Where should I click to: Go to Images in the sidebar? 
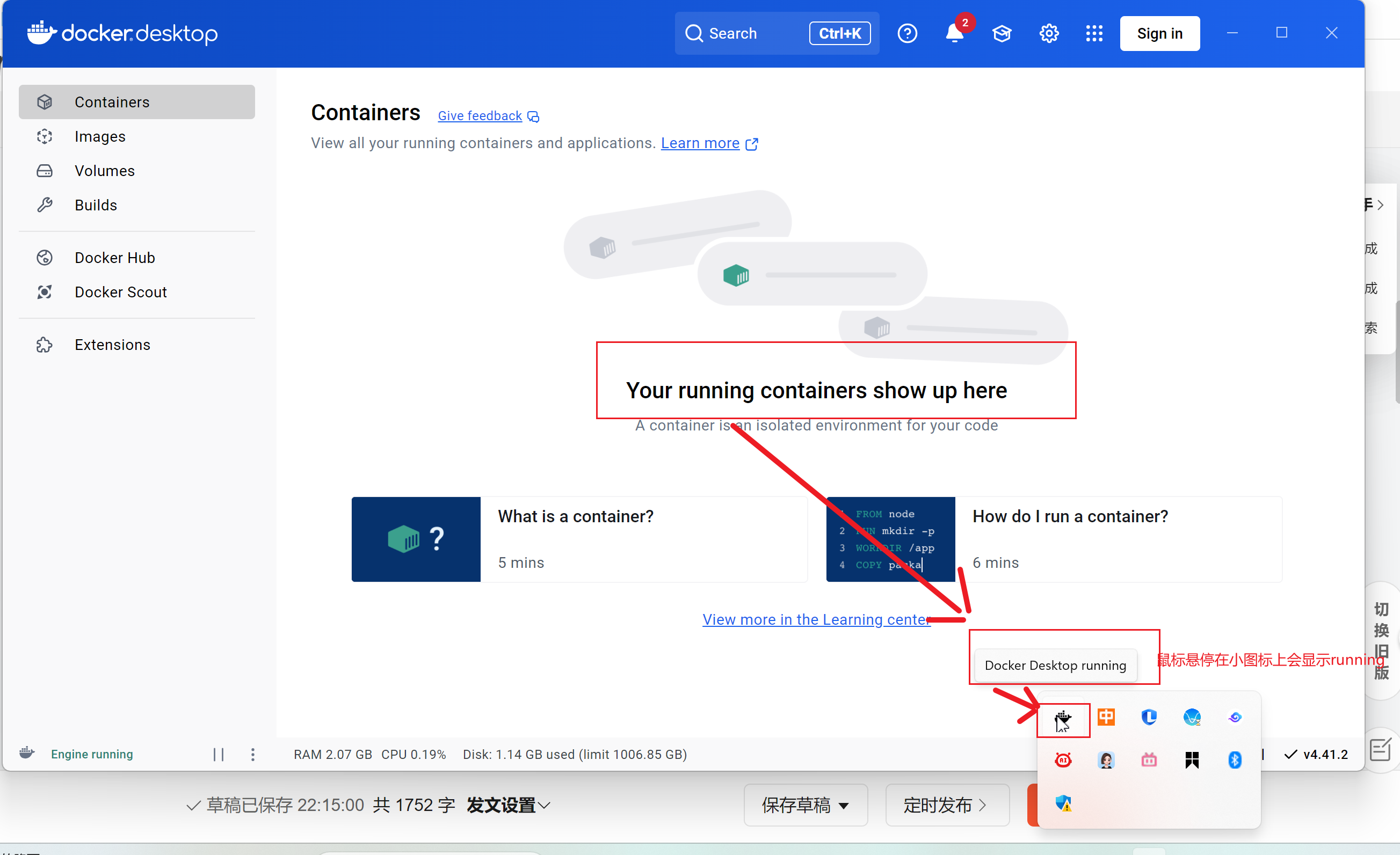pos(100,136)
